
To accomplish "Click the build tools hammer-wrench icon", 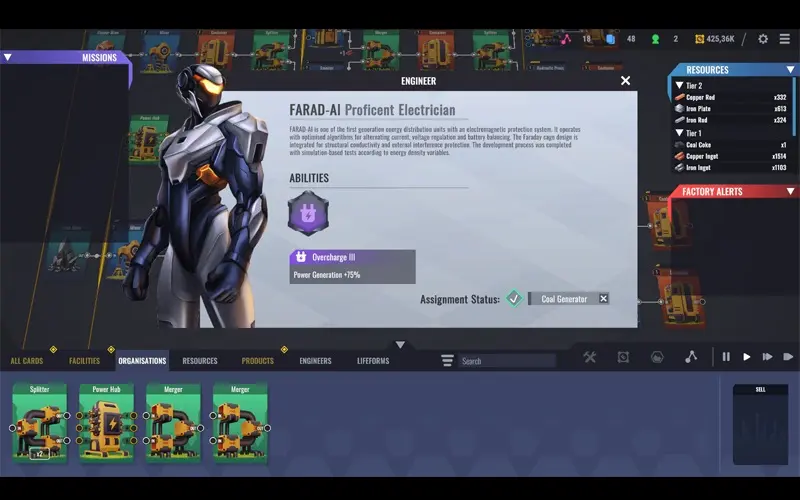I will [x=590, y=357].
